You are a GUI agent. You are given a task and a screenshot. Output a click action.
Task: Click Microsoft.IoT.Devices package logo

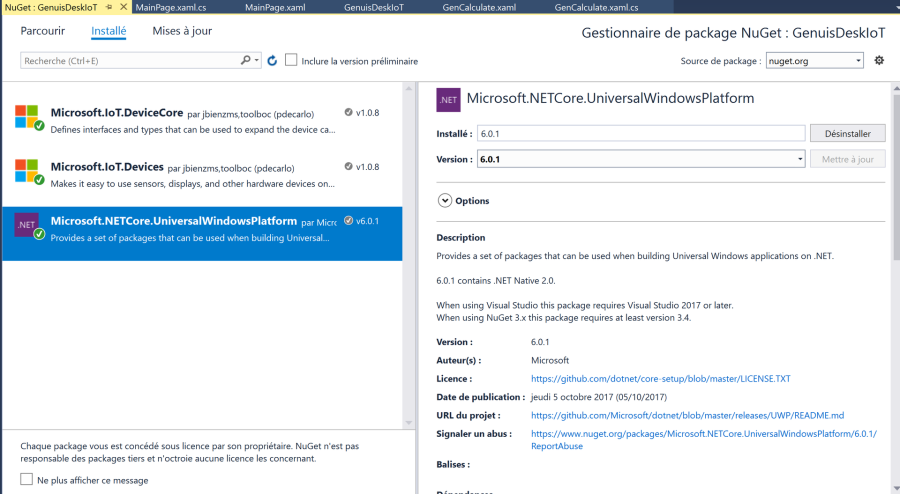[26, 170]
